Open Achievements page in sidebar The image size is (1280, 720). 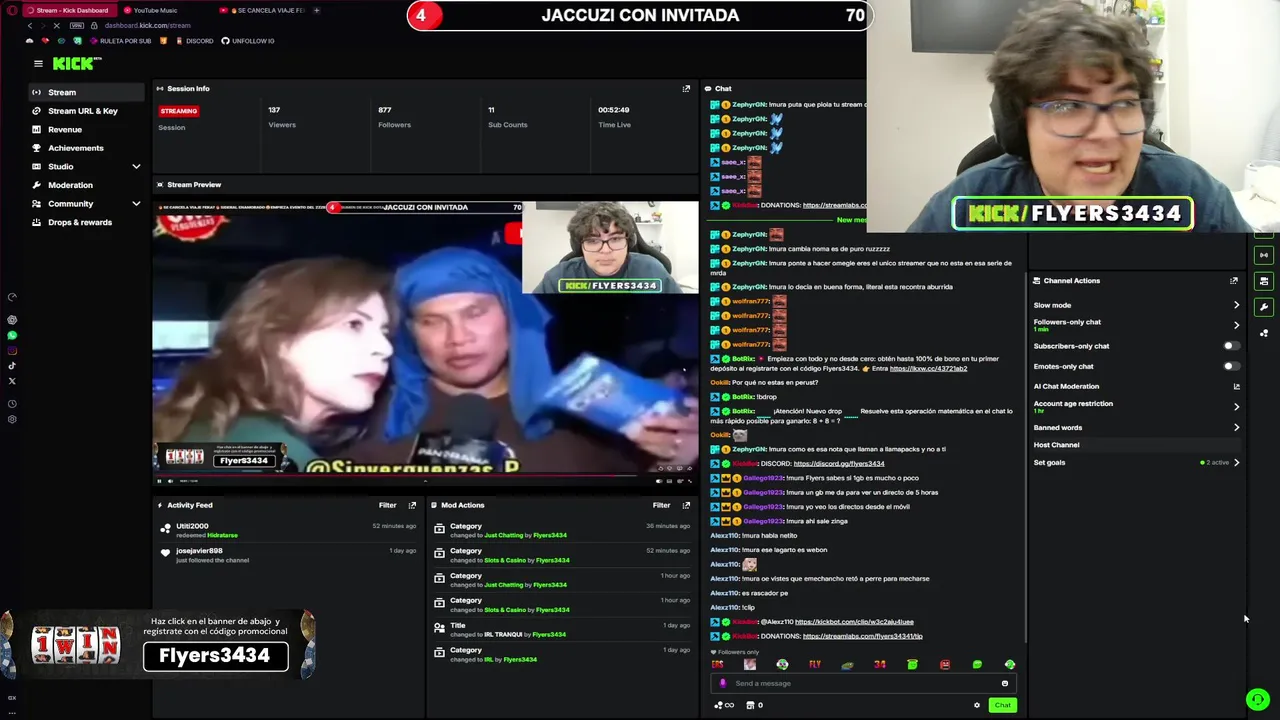(86, 148)
